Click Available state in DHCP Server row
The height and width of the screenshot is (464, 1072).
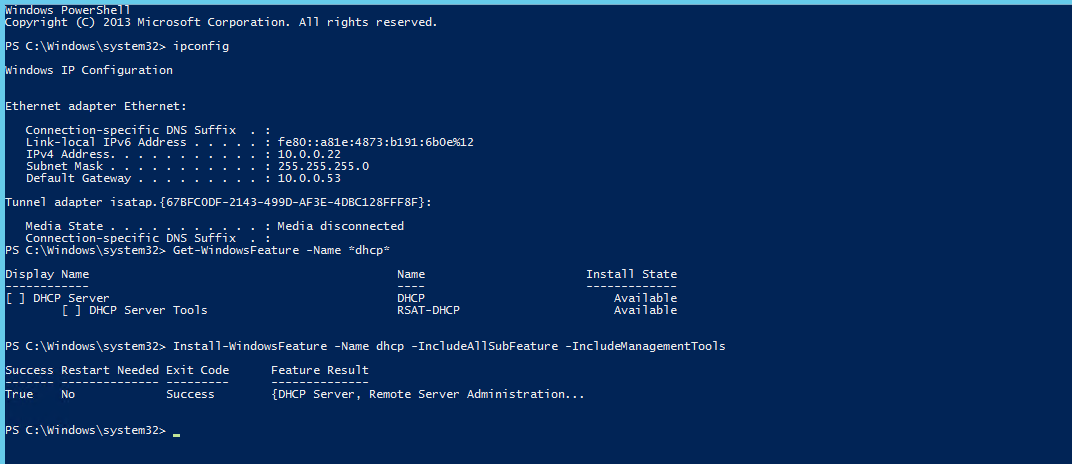coord(645,298)
